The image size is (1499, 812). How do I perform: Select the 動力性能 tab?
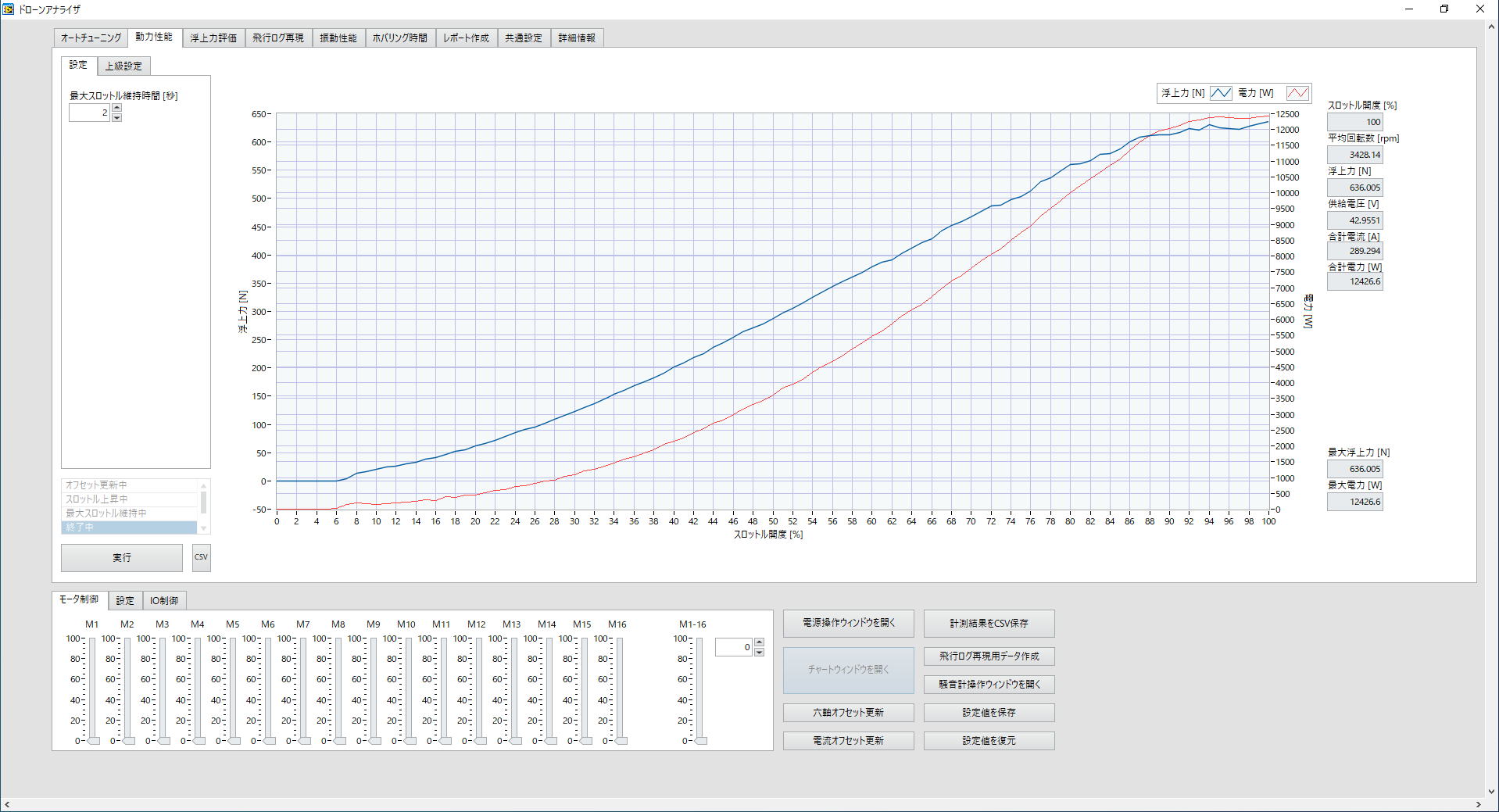point(154,37)
